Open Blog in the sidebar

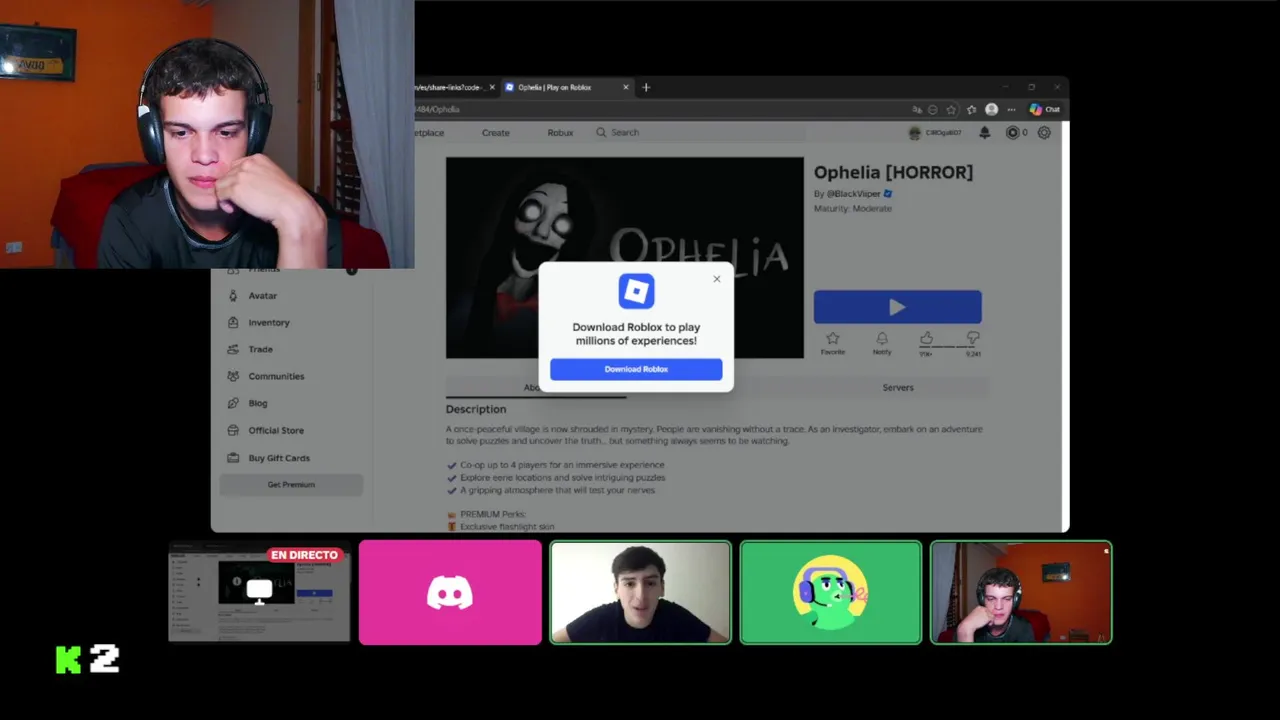click(x=258, y=403)
